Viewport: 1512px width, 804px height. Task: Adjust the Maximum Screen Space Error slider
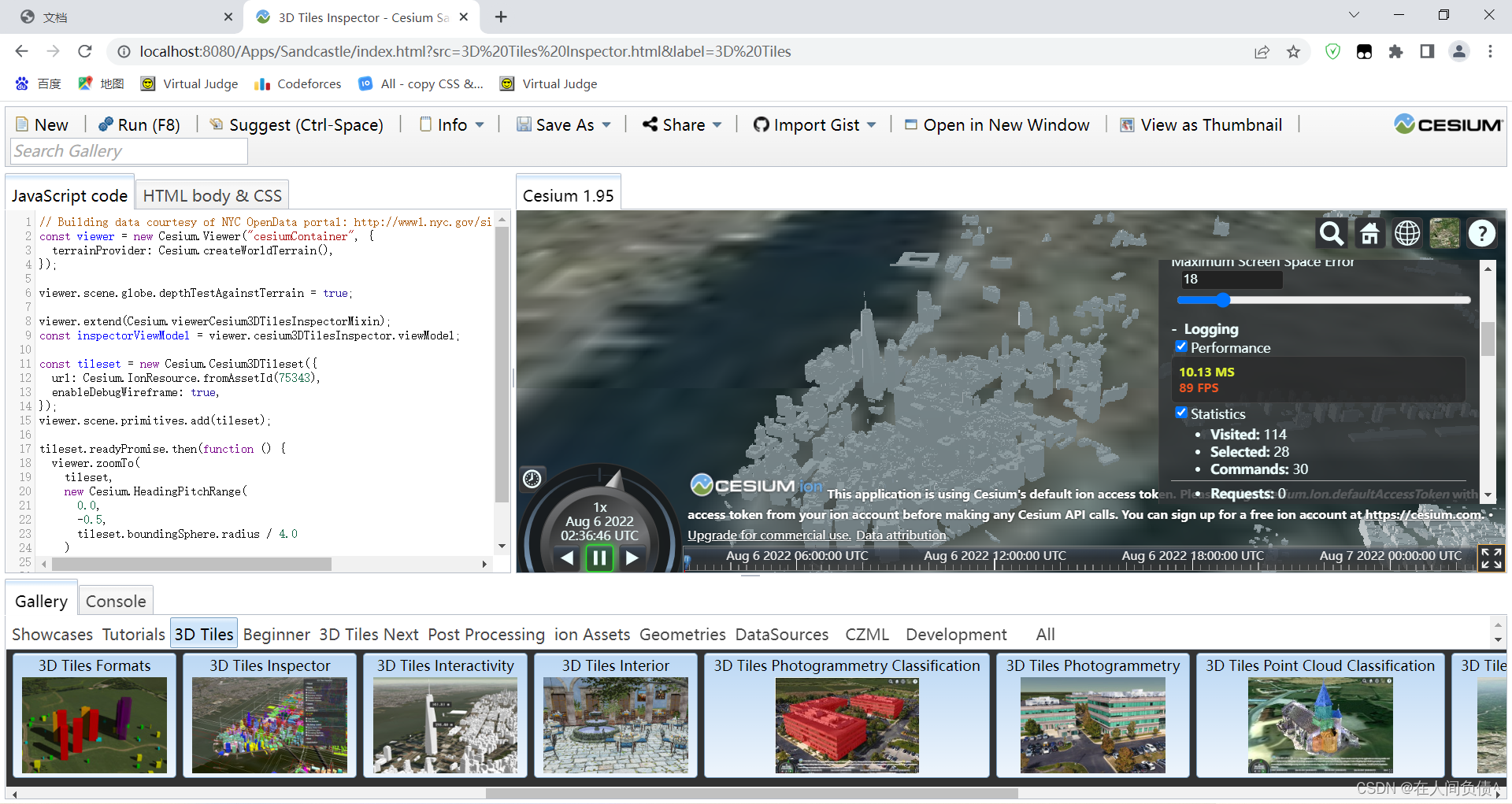(1323, 300)
